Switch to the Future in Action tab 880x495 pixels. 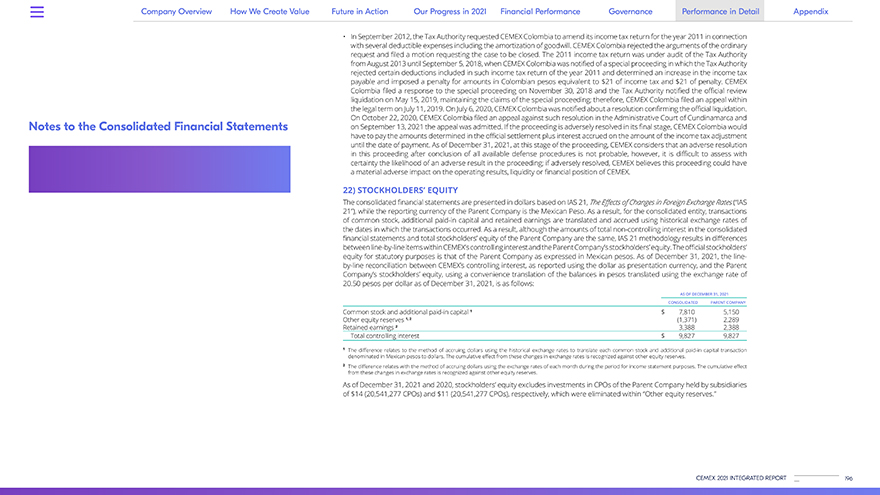tap(360, 12)
